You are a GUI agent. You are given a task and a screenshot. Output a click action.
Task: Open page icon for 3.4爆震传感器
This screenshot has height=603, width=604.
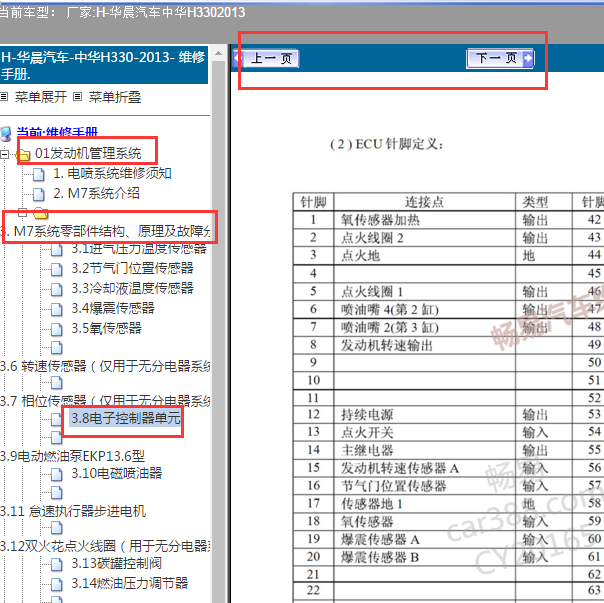pyautogui.click(x=57, y=309)
